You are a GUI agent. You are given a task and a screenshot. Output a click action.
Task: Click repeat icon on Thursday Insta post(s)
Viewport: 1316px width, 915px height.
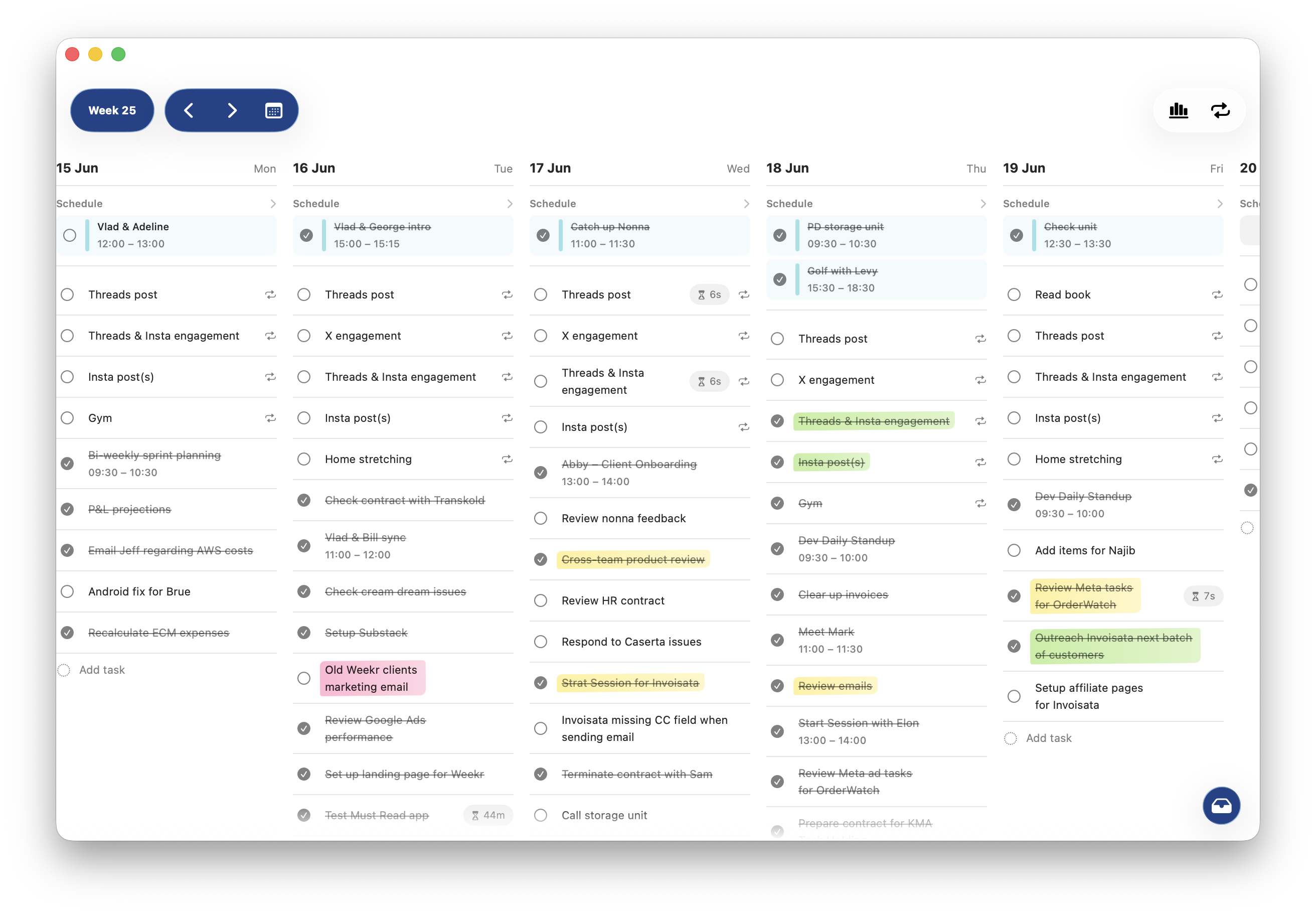click(980, 462)
